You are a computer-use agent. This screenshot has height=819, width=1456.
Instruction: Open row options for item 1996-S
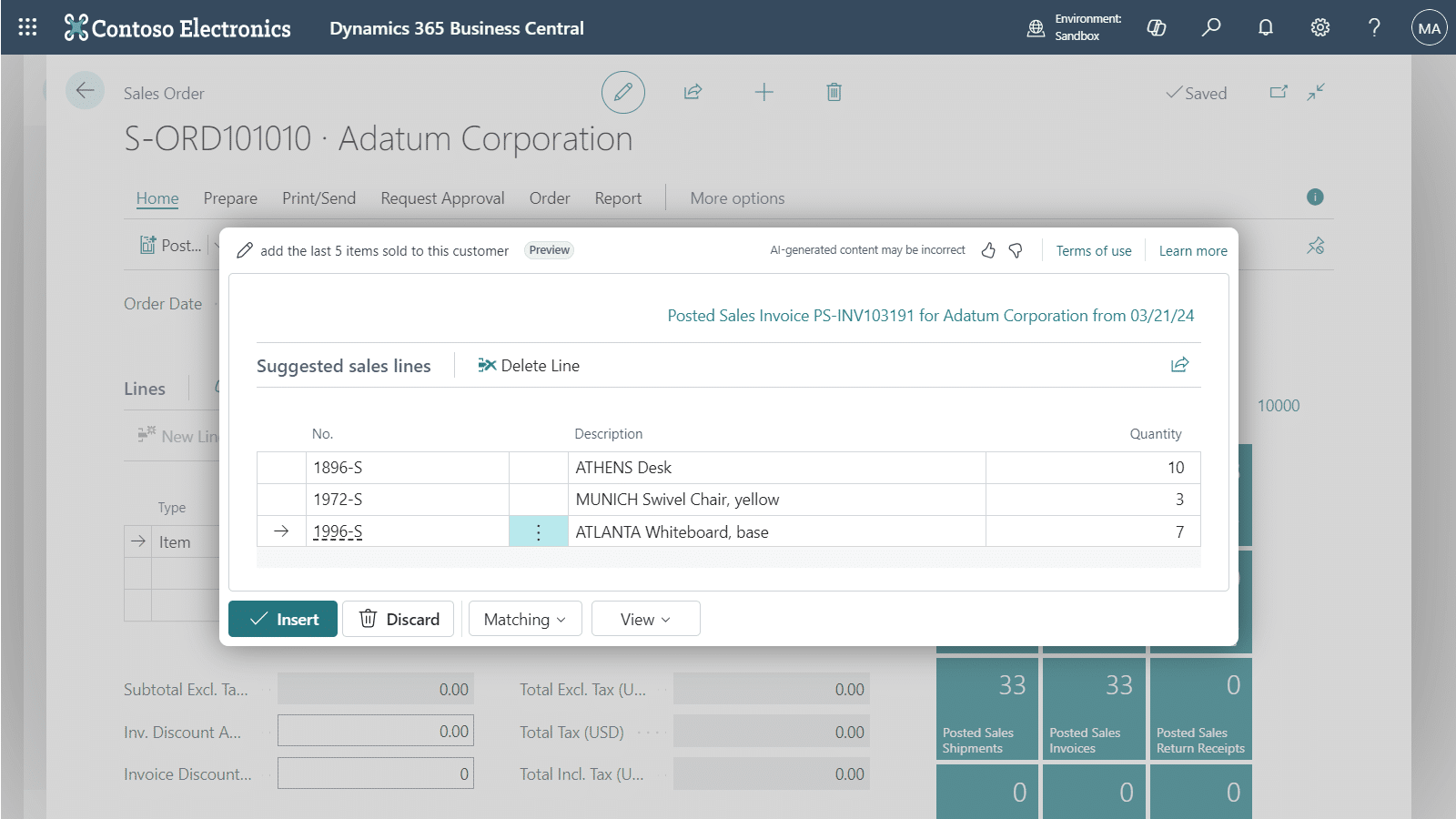coord(539,532)
